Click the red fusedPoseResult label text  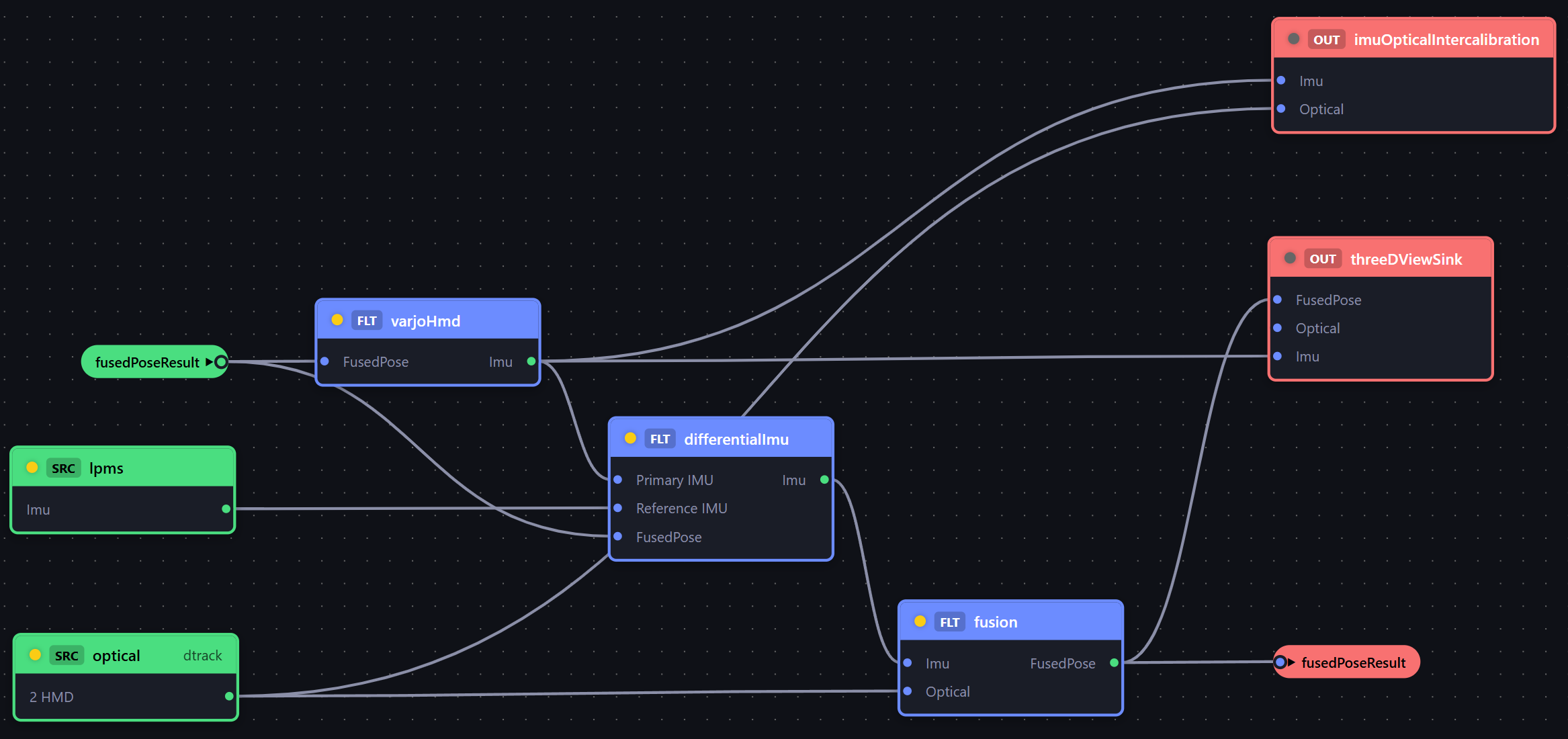click(x=1354, y=663)
